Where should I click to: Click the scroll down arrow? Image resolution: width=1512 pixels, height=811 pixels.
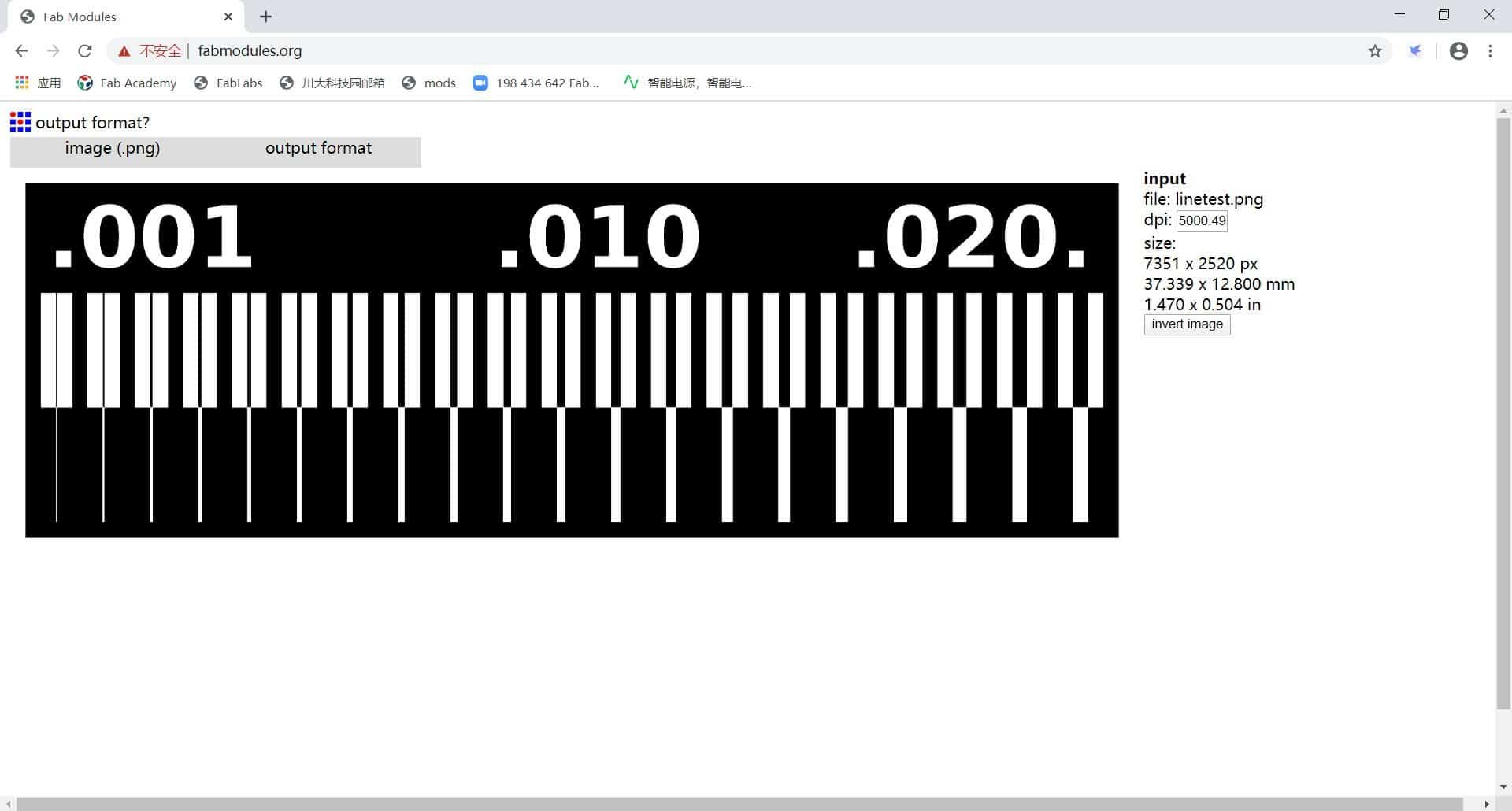coord(1503,787)
